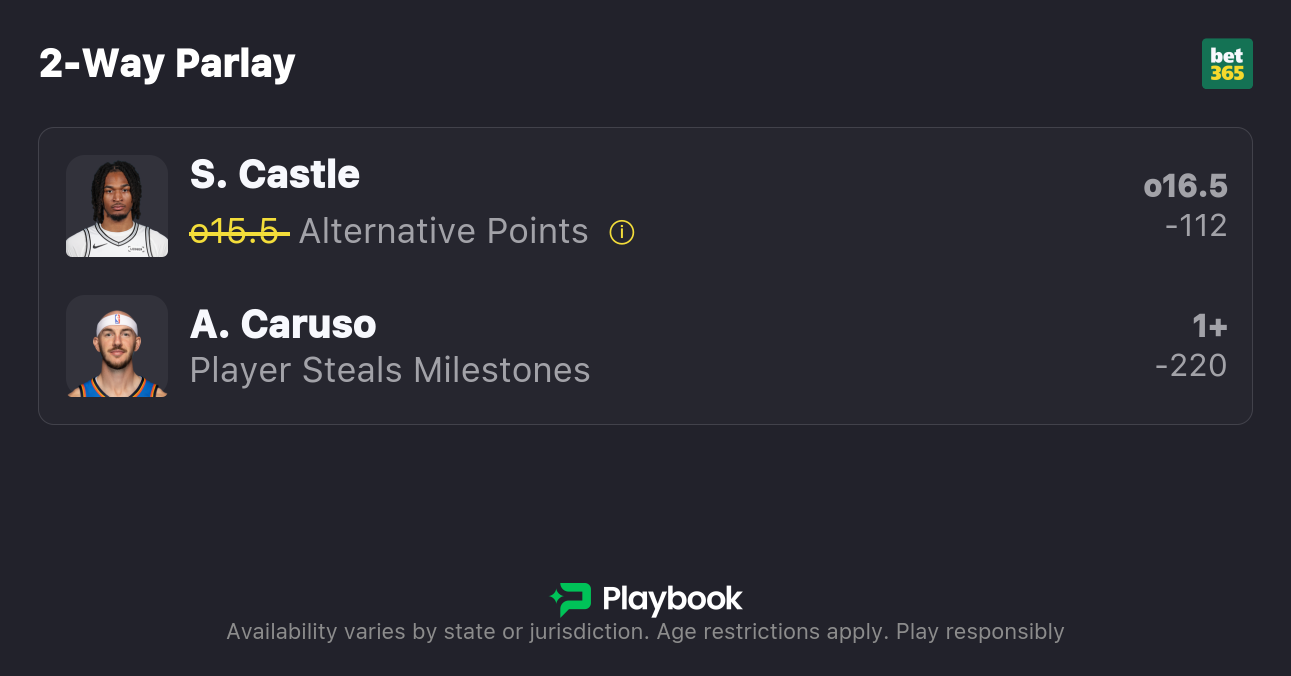Click the crossed-out o15.5 line
The width and height of the screenshot is (1291, 676).
239,232
